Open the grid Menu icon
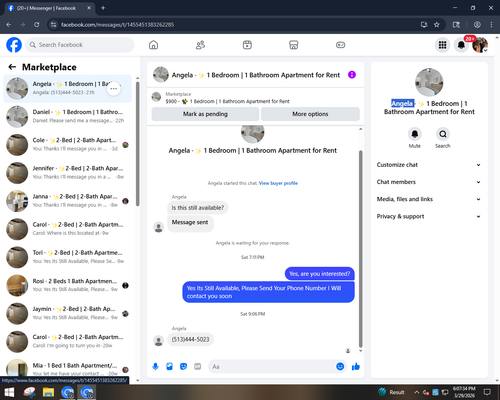The width and height of the screenshot is (500, 400). (442, 45)
